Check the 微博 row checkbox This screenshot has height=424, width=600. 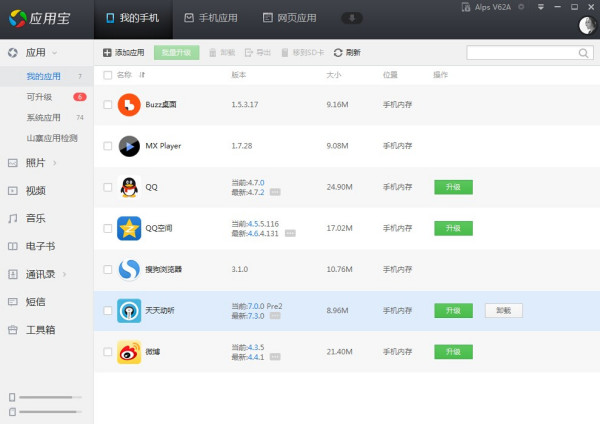tap(108, 352)
